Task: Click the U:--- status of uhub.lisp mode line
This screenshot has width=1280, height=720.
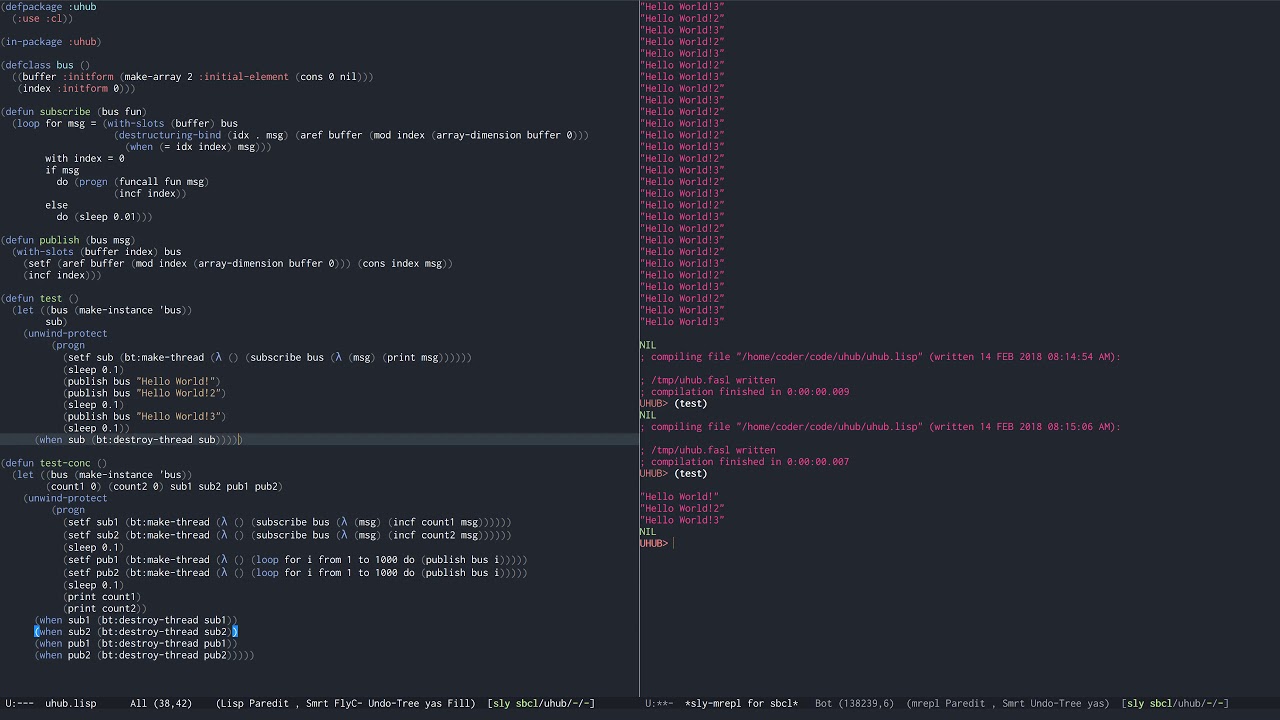Action: (x=19, y=704)
